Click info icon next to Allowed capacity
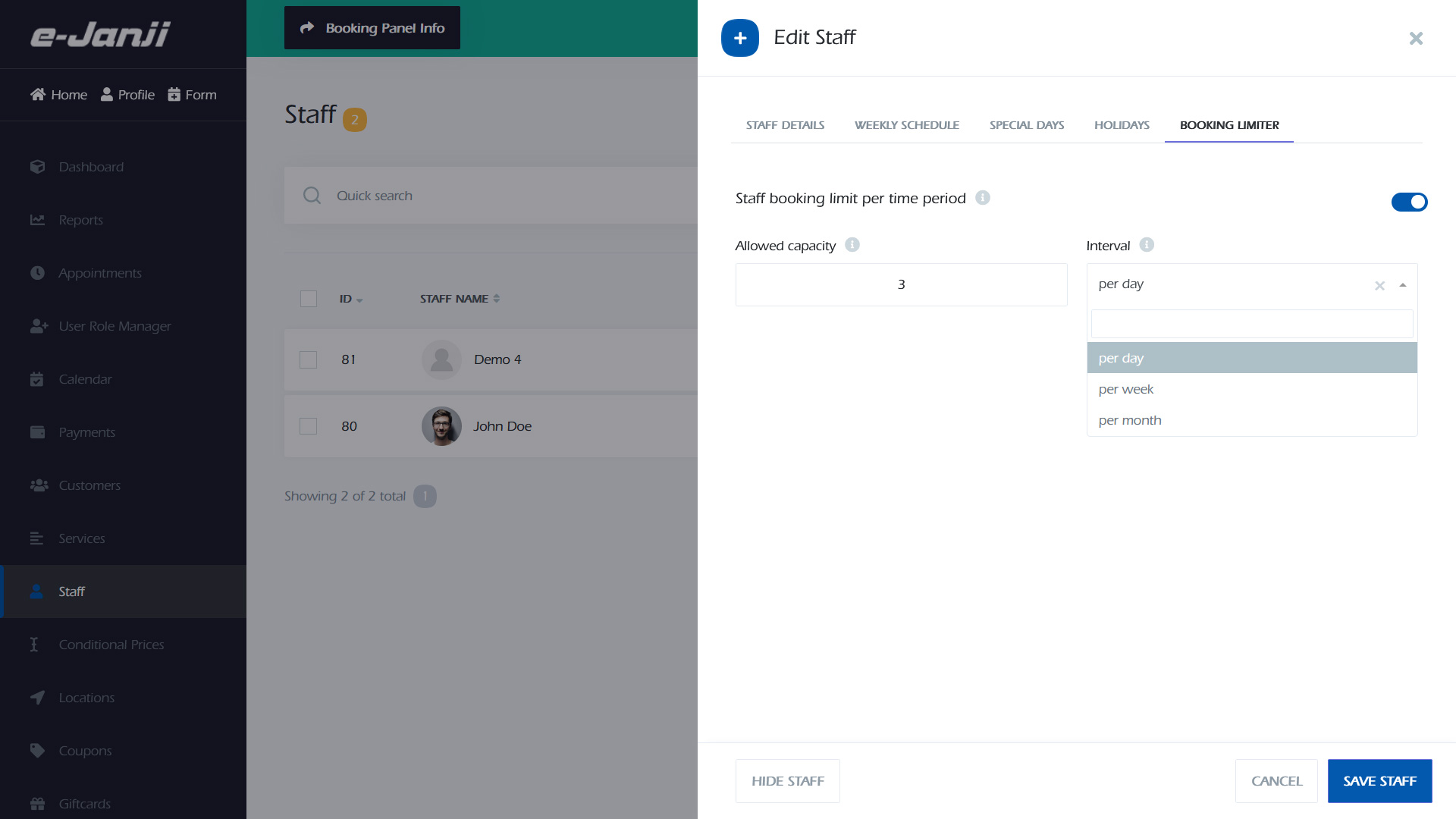Screen dimensions: 1456x819 coord(852,245)
